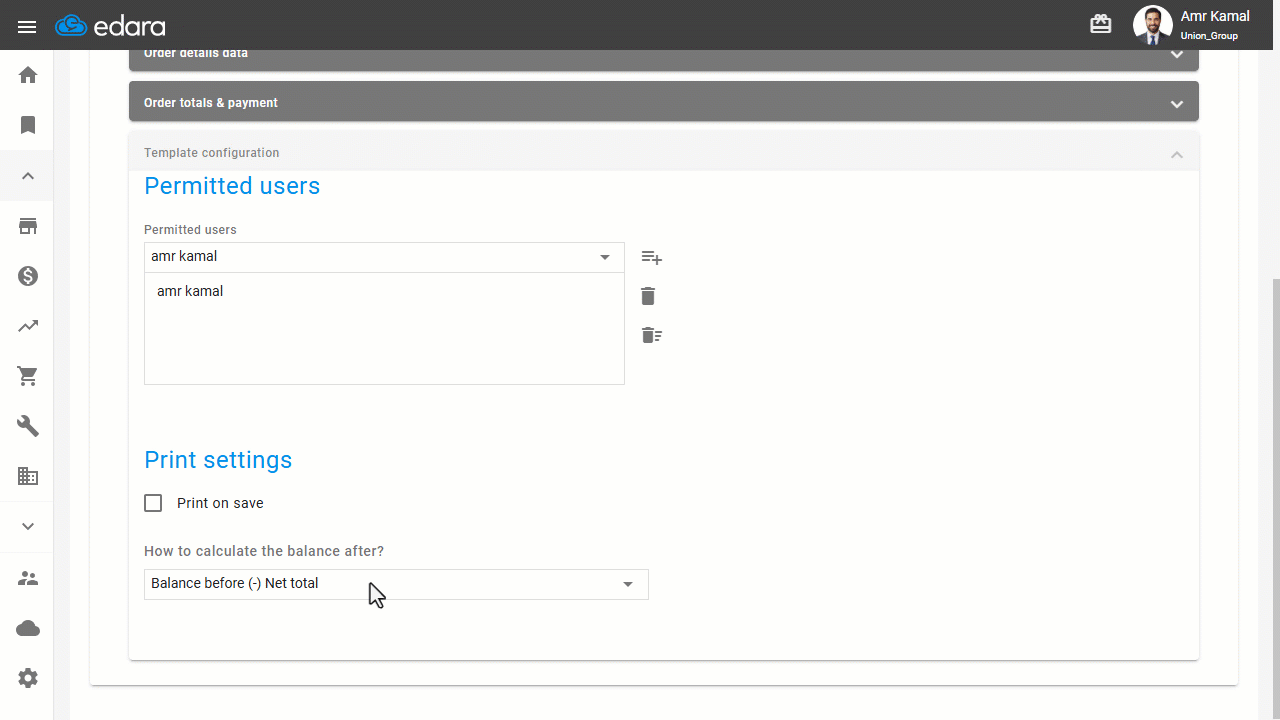
Task: Open the trending-up sales sidebar icon
Action: coord(28,326)
